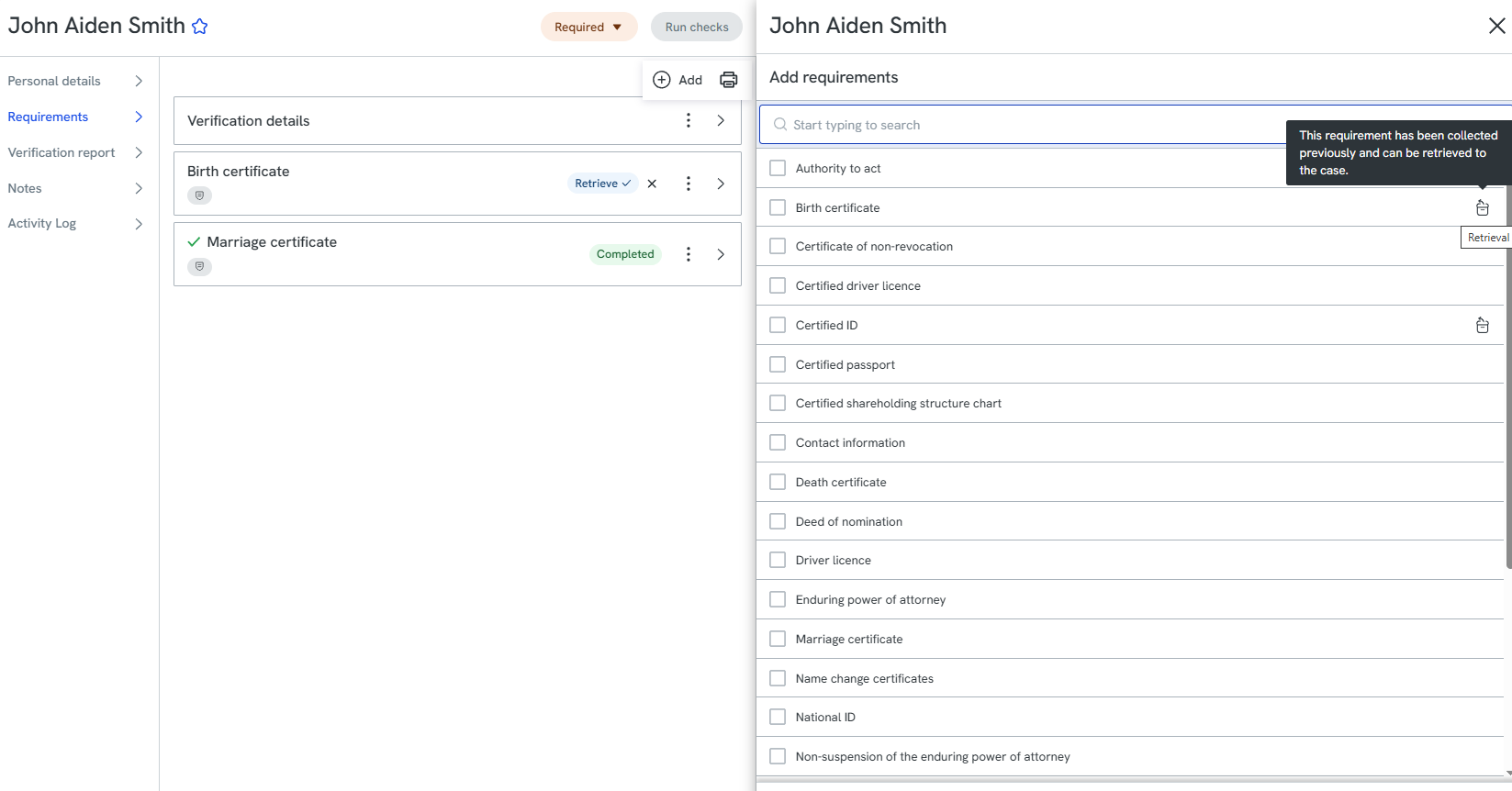1512x791 pixels.
Task: Click the Retrieve button on Birth certificate
Action: coord(602,184)
